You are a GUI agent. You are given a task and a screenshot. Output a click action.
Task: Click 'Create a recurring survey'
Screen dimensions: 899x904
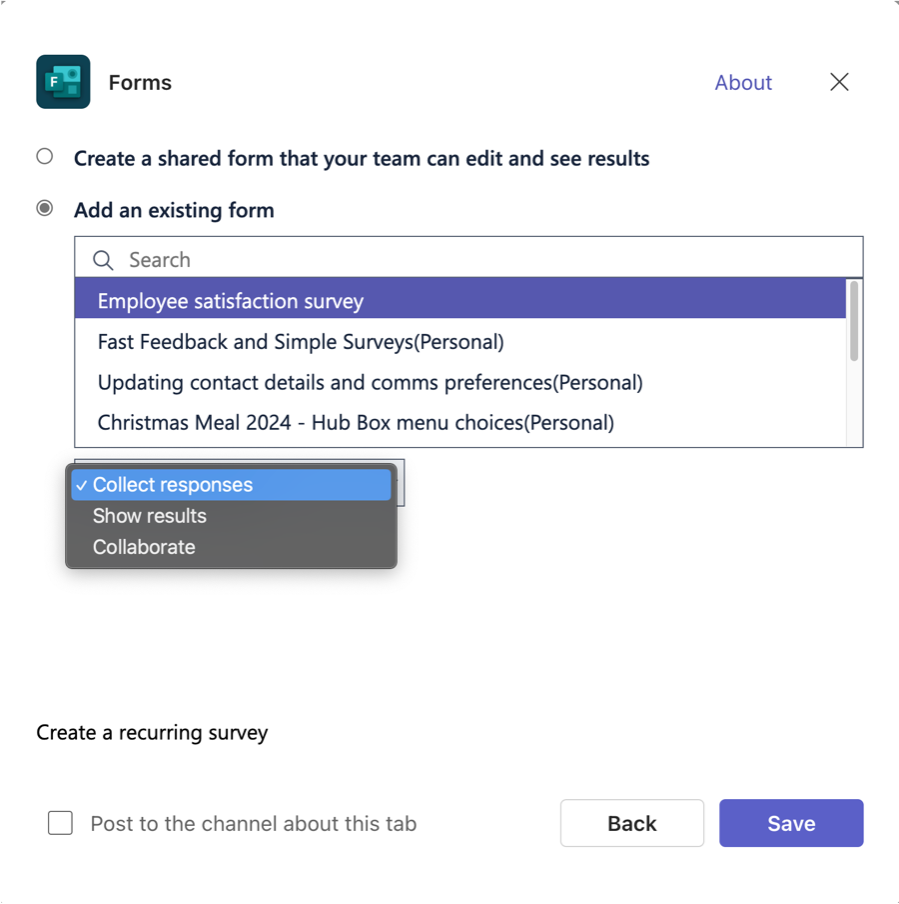pos(152,732)
